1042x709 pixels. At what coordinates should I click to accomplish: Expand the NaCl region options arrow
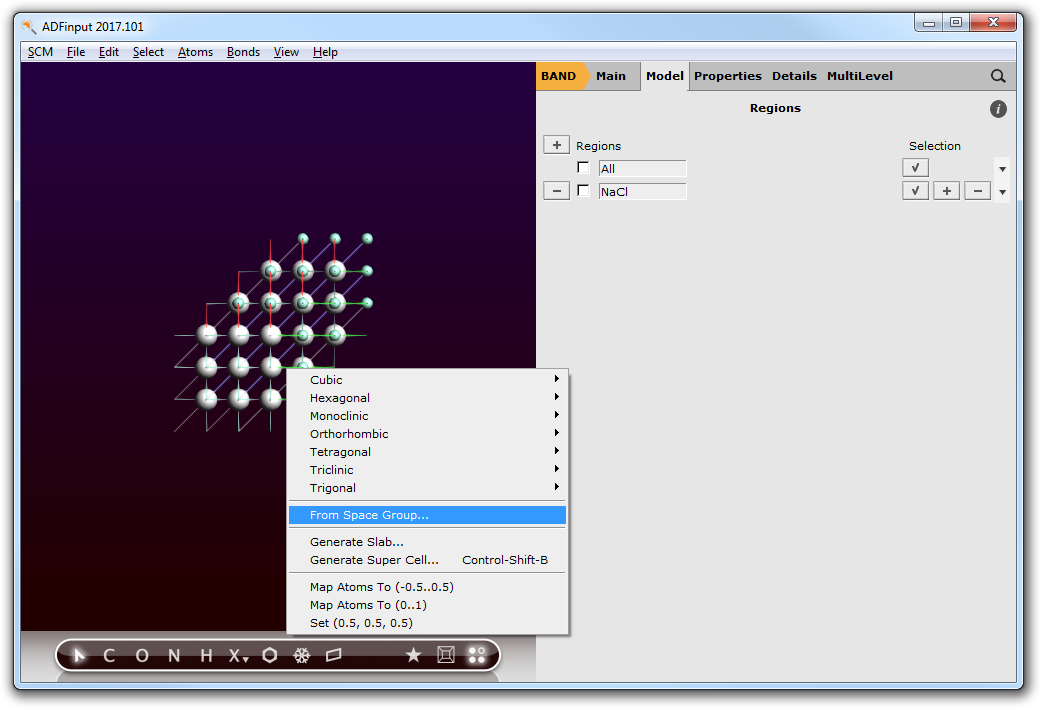[x=1002, y=192]
